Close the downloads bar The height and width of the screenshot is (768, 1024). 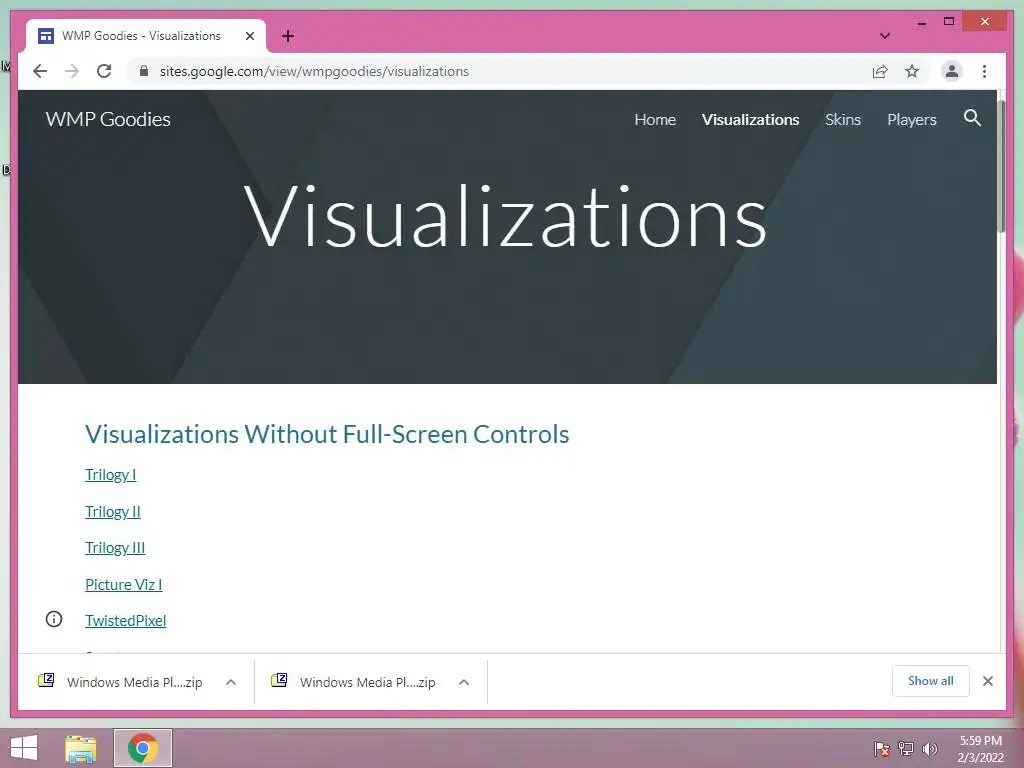click(988, 681)
